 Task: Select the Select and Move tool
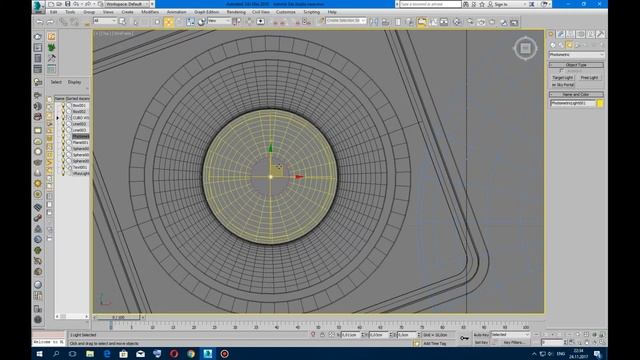pos(169,22)
